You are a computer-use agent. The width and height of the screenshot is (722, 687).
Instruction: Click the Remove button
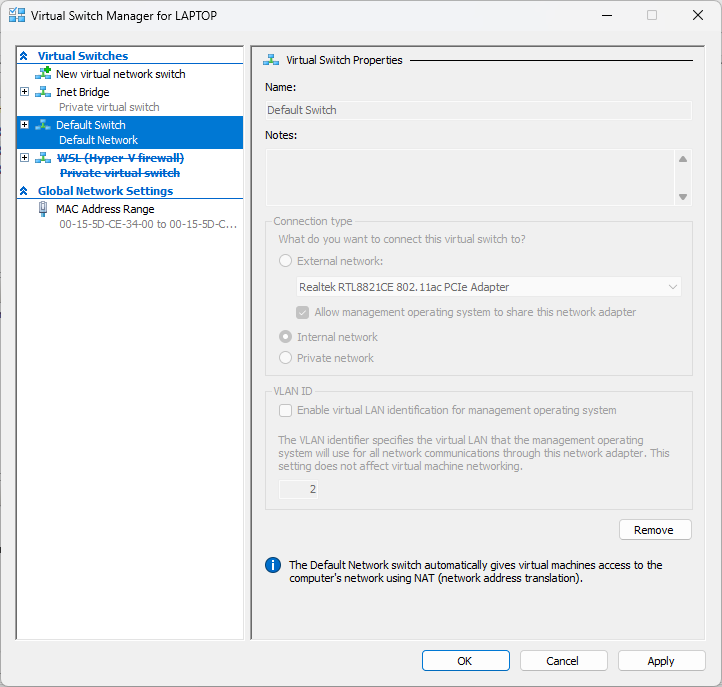(x=655, y=530)
